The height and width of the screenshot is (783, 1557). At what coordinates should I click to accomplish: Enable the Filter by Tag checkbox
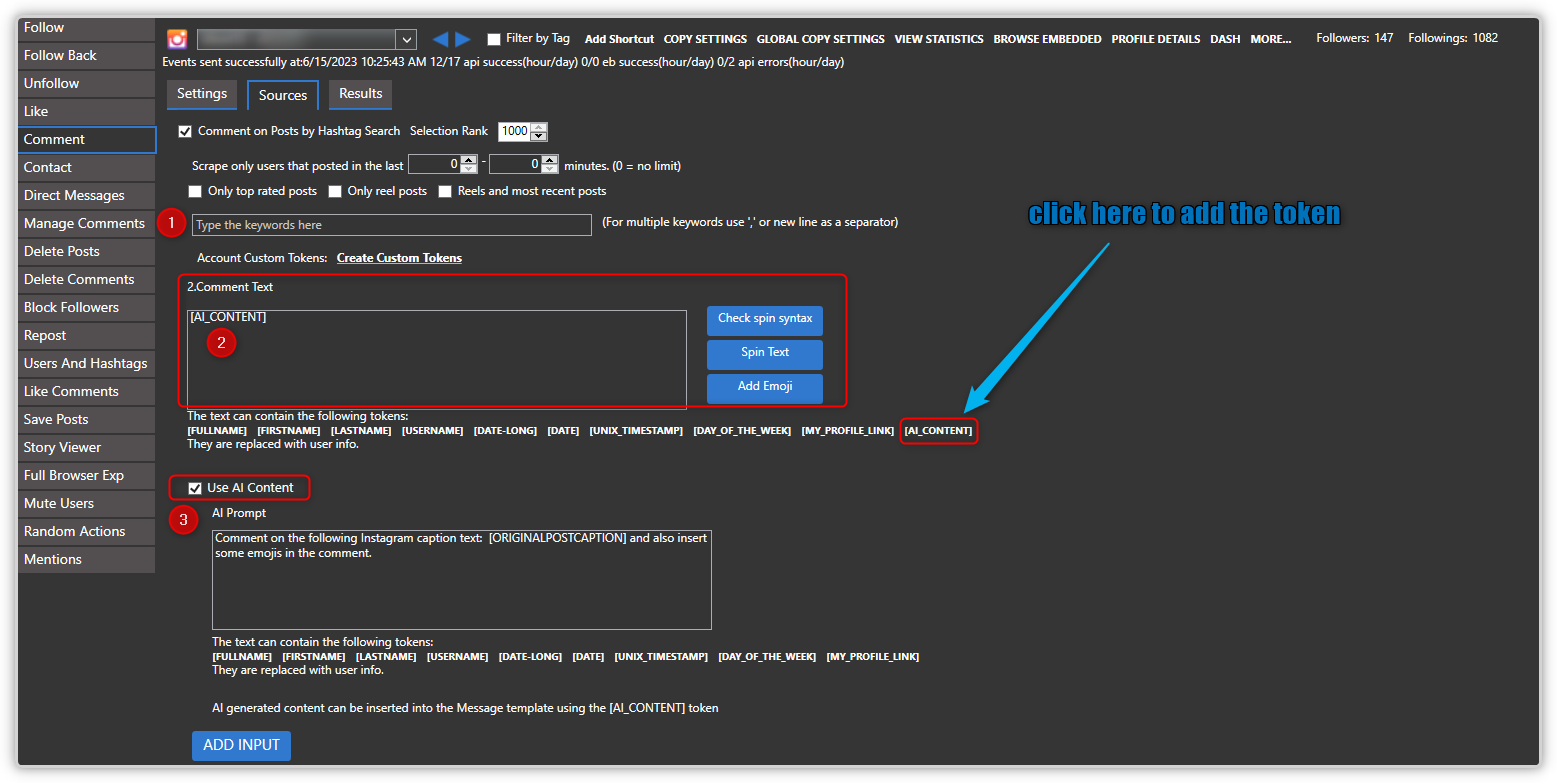point(494,39)
